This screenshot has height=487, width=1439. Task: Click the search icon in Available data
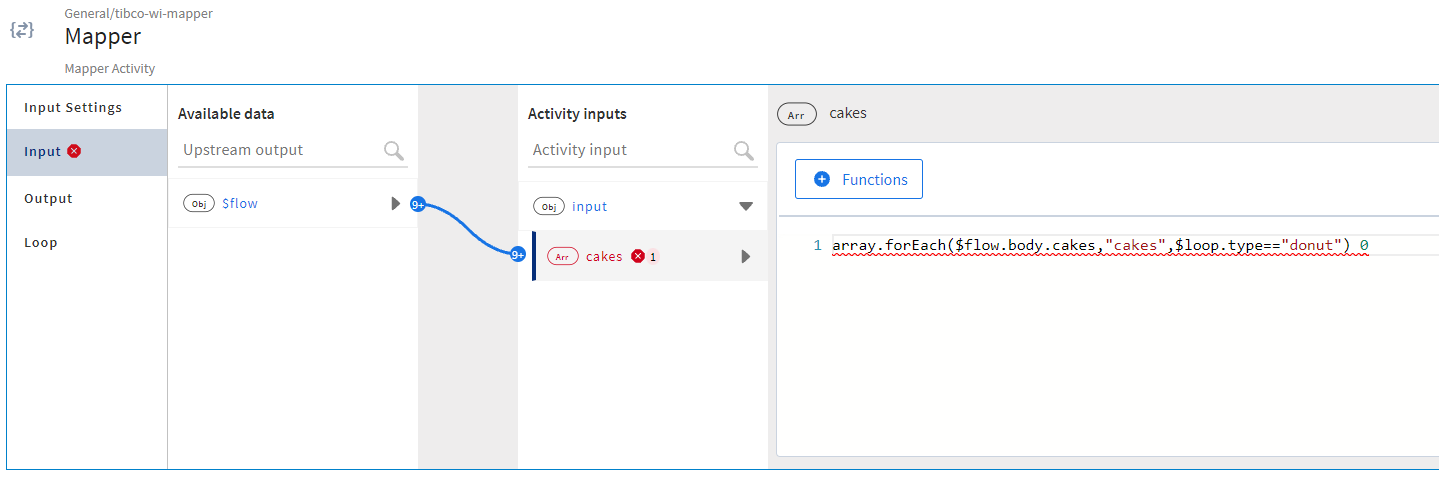[394, 151]
